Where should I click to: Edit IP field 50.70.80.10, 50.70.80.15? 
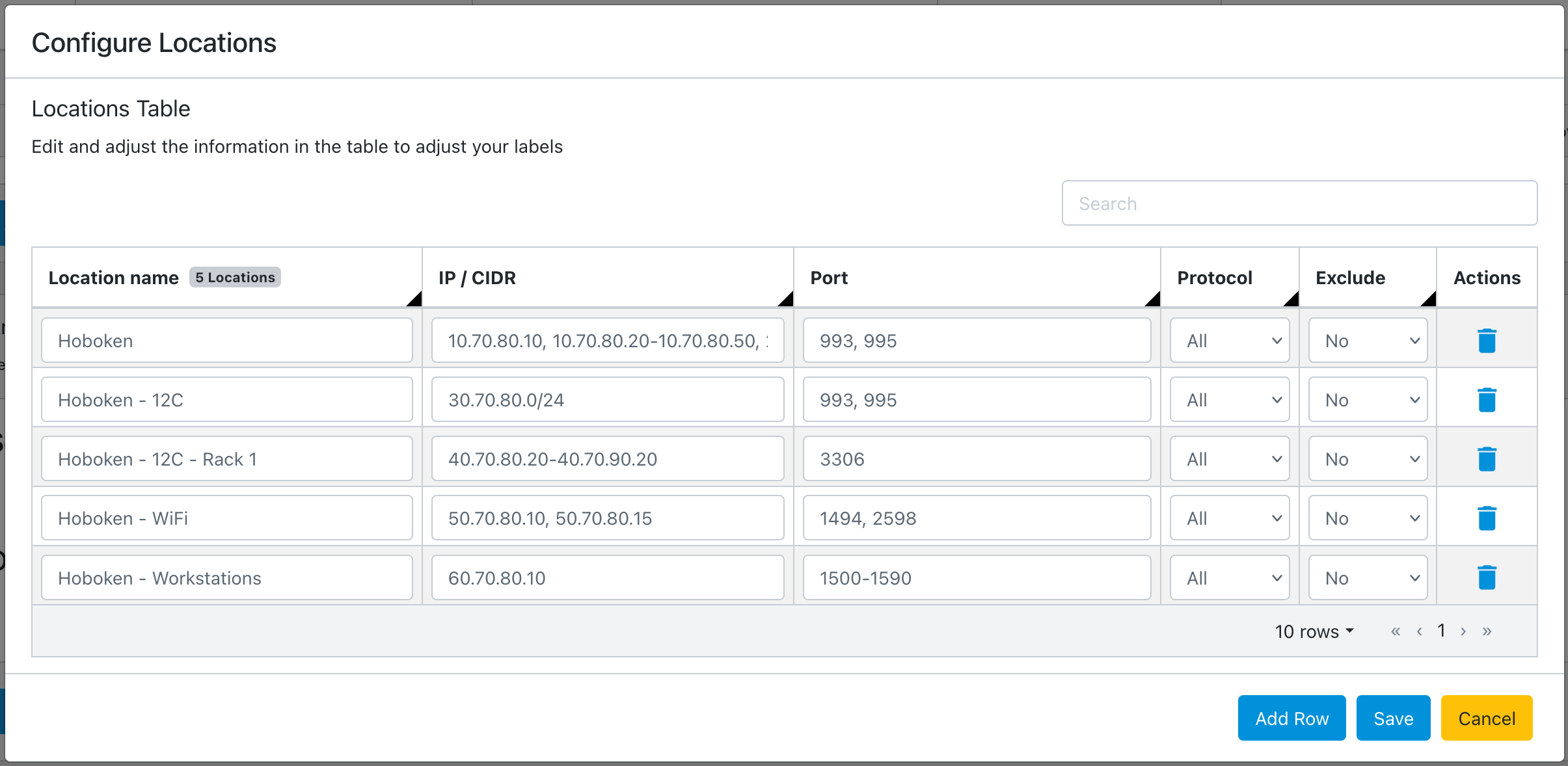(x=608, y=518)
